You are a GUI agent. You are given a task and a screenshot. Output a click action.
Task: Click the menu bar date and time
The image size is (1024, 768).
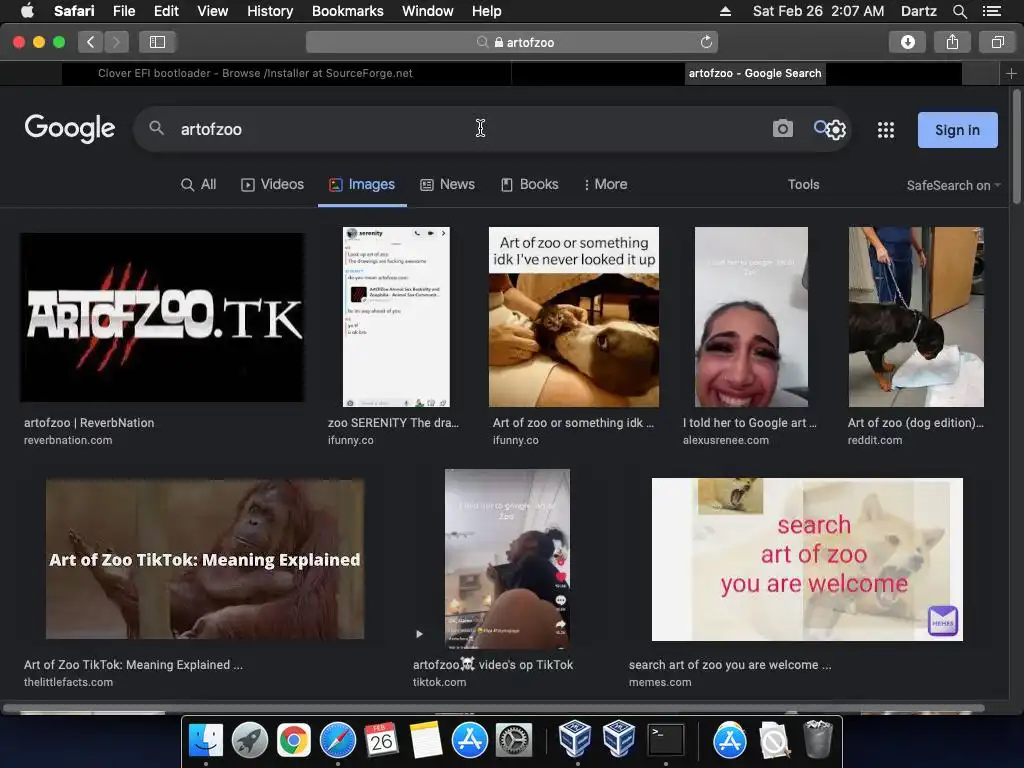tap(818, 11)
